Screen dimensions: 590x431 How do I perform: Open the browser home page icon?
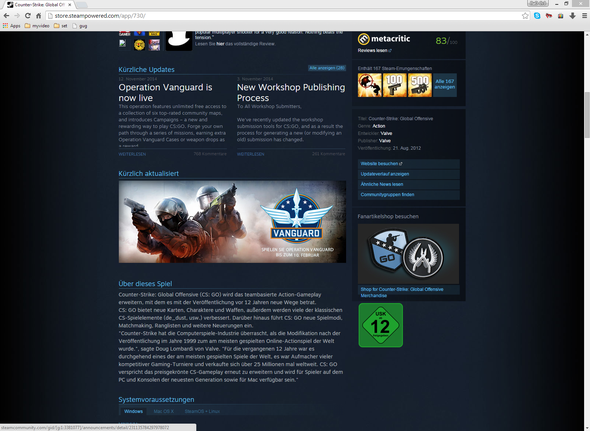[38, 16]
